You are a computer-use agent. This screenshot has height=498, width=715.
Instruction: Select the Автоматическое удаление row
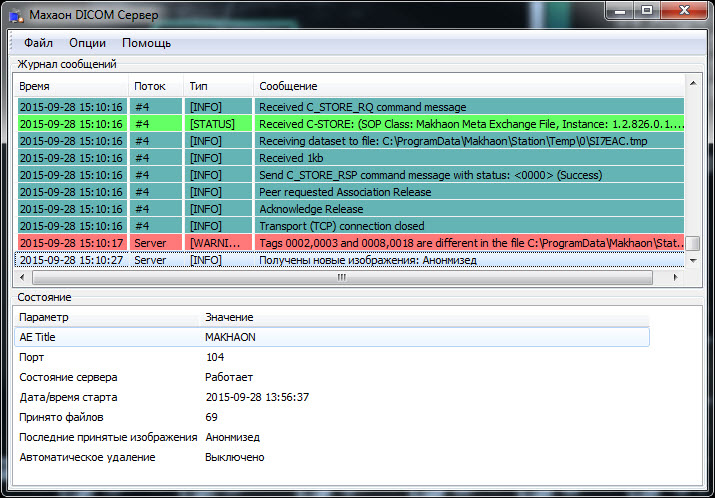pyautogui.click(x=332, y=457)
